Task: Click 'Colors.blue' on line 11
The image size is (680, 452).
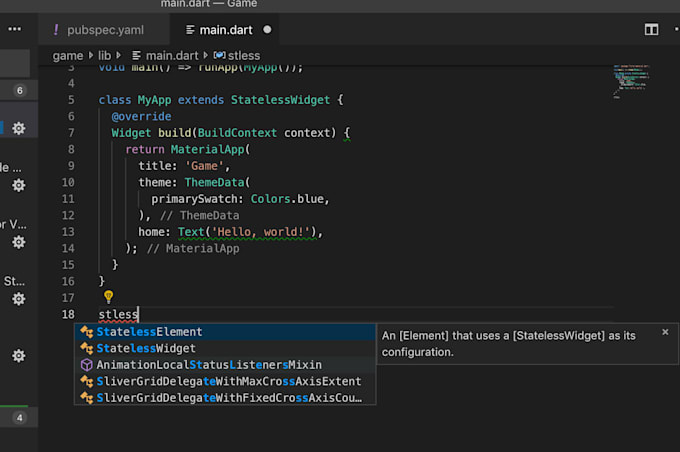Action: pyautogui.click(x=287, y=199)
